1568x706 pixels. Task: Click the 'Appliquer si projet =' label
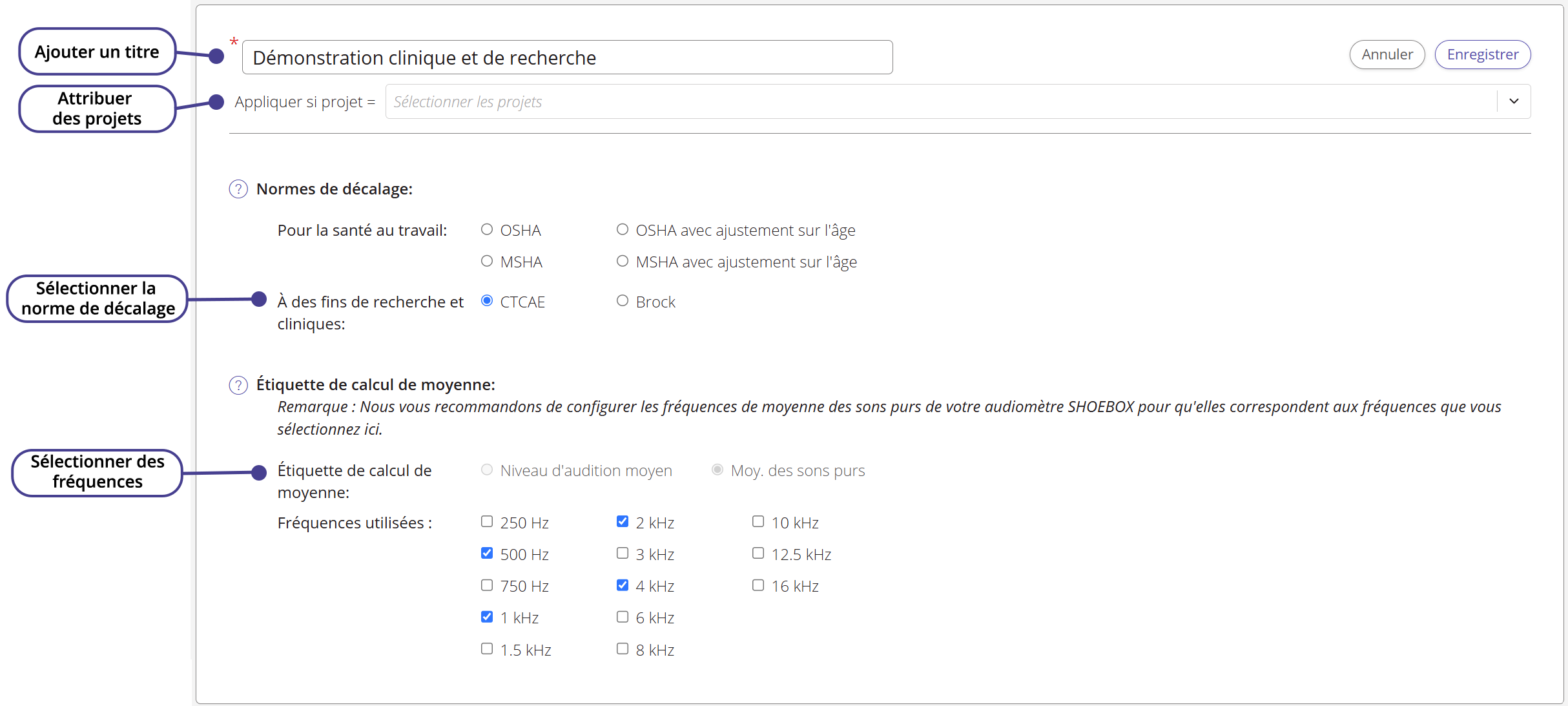pyautogui.click(x=305, y=102)
